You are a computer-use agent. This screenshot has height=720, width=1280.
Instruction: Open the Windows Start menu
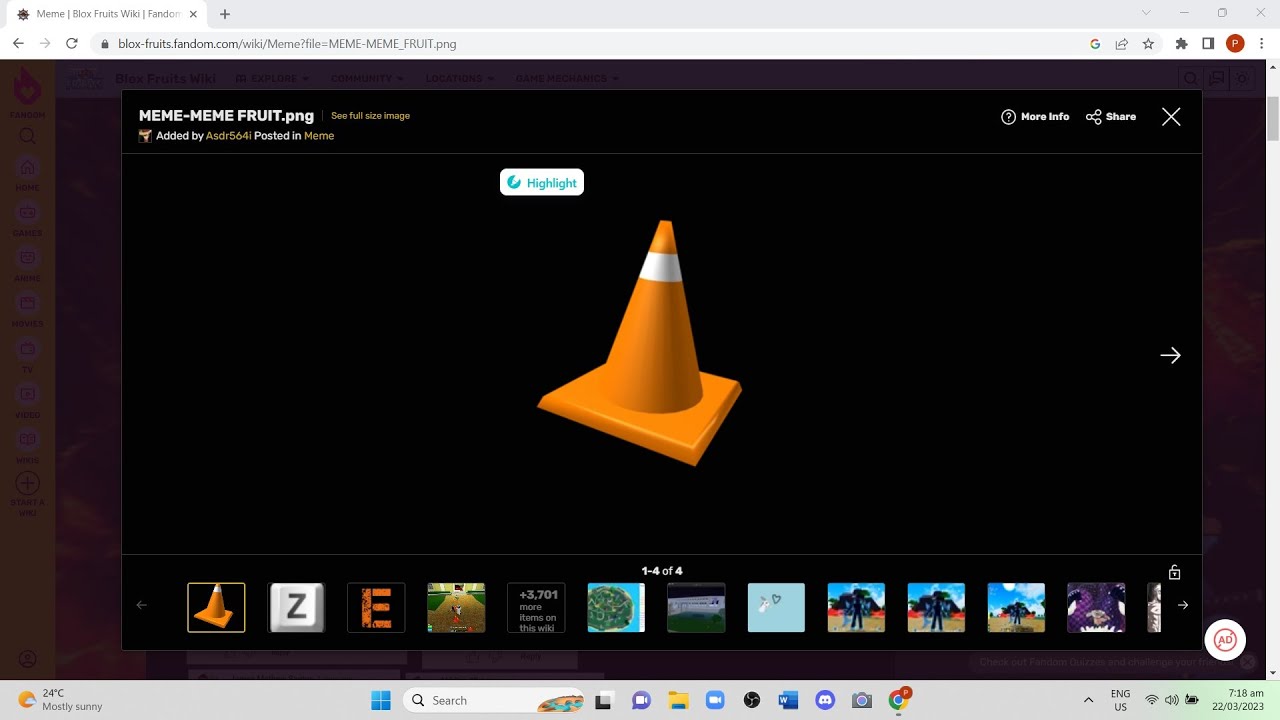pyautogui.click(x=381, y=701)
